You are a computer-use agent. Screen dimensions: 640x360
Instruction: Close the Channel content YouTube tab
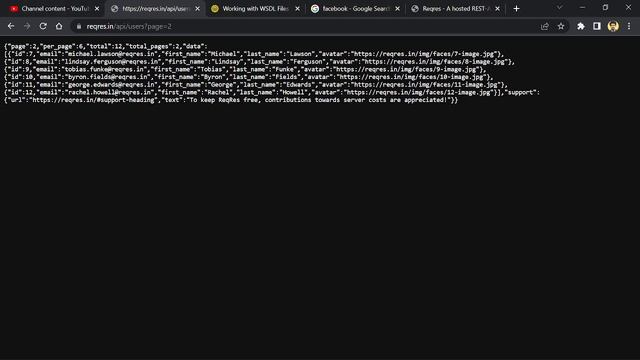[x=97, y=9]
